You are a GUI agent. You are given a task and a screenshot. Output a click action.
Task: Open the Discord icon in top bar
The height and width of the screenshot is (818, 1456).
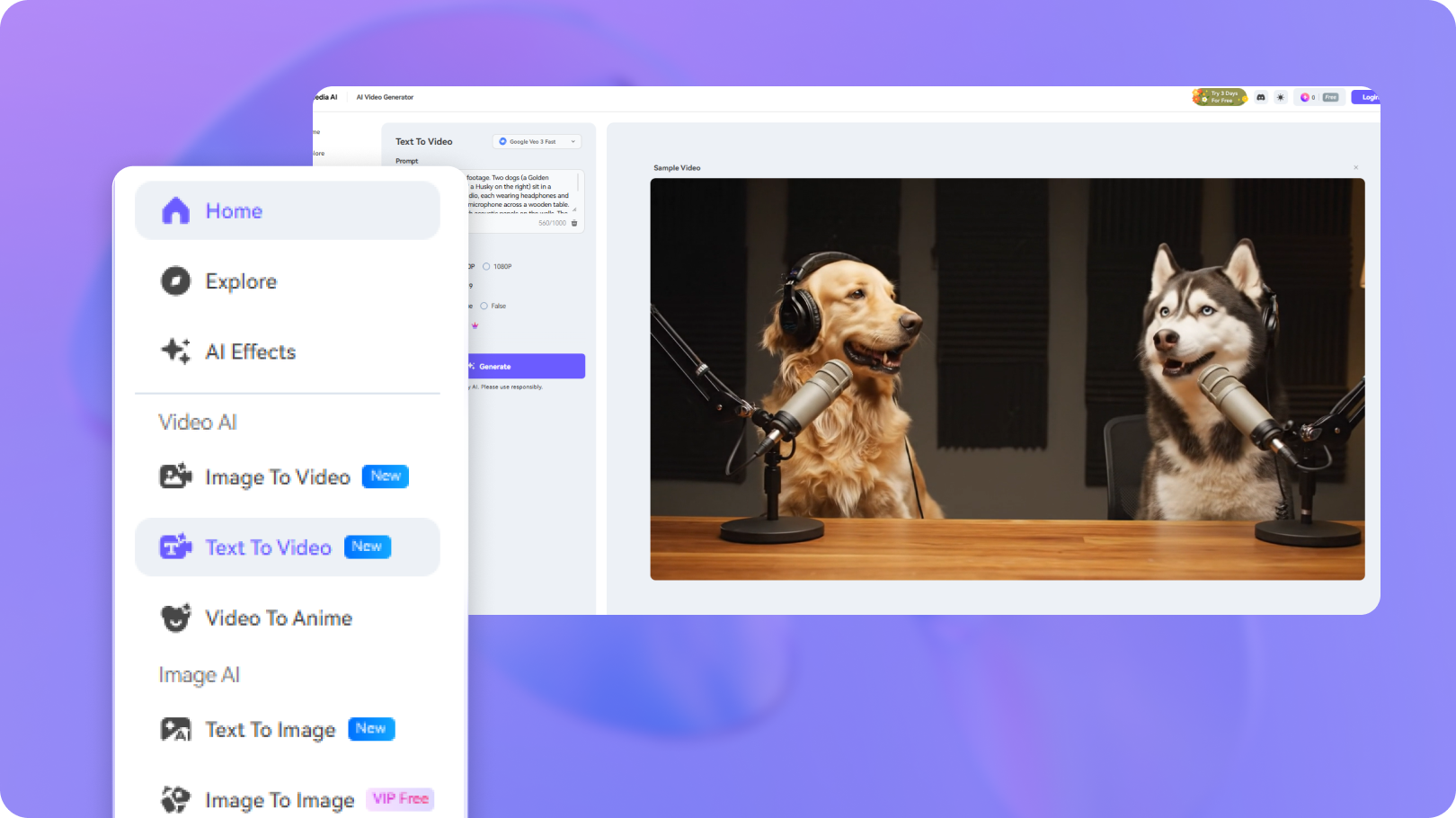pos(1261,97)
